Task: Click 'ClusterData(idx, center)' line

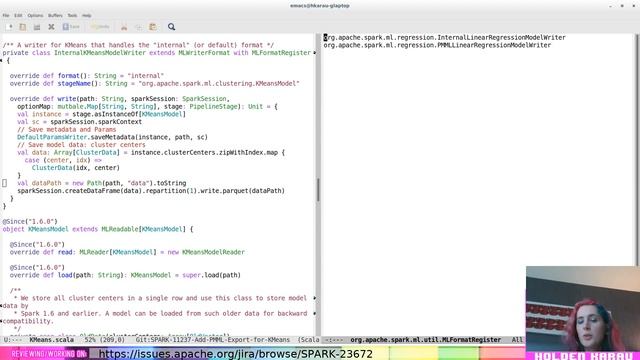Action: click(x=76, y=168)
